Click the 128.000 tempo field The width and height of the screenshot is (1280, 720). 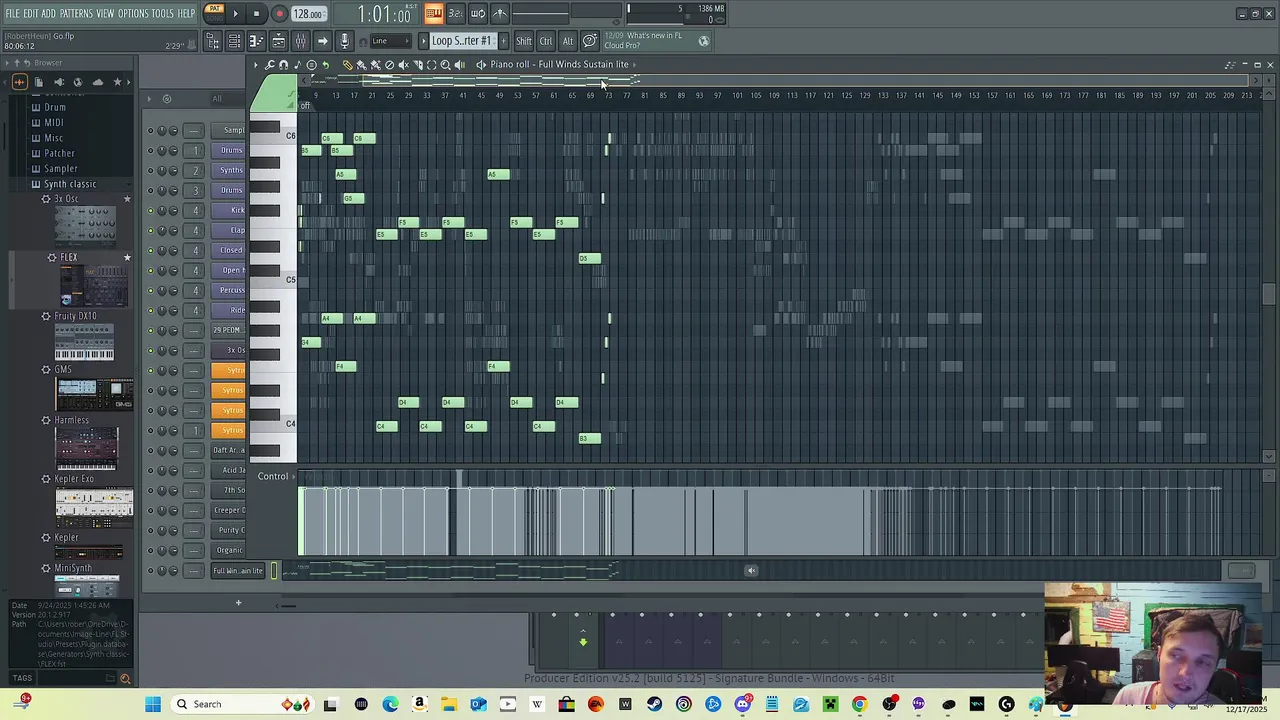[x=308, y=14]
